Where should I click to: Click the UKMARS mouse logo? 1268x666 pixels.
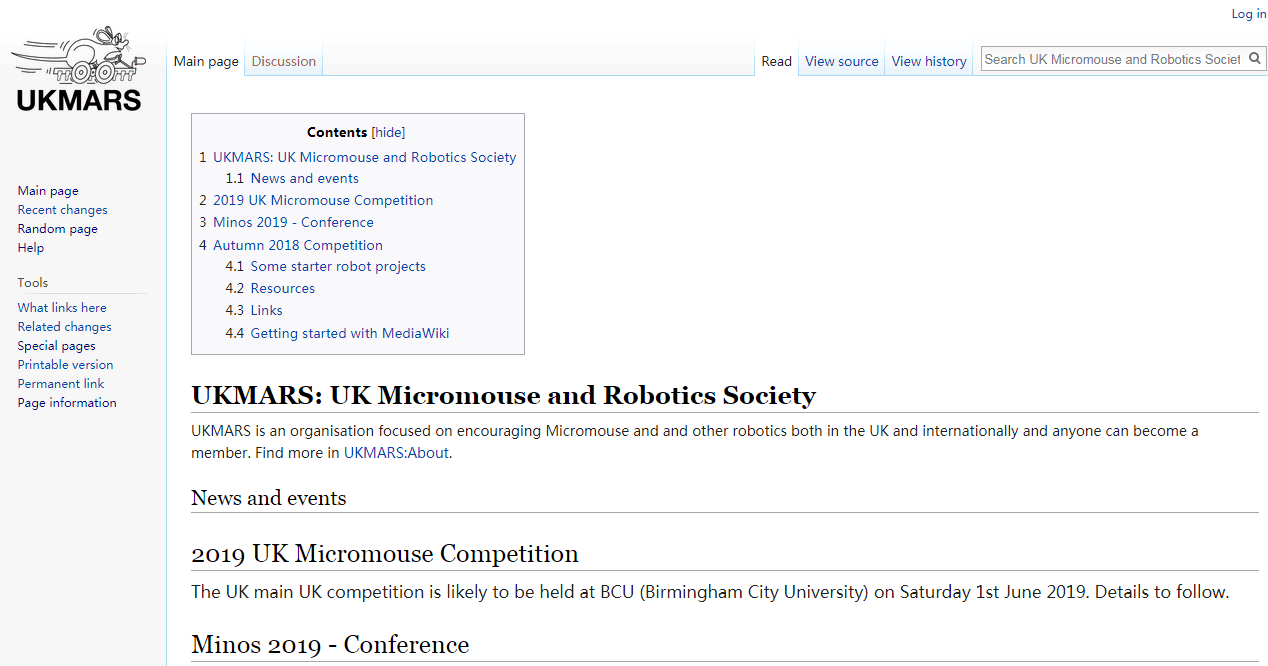click(78, 68)
